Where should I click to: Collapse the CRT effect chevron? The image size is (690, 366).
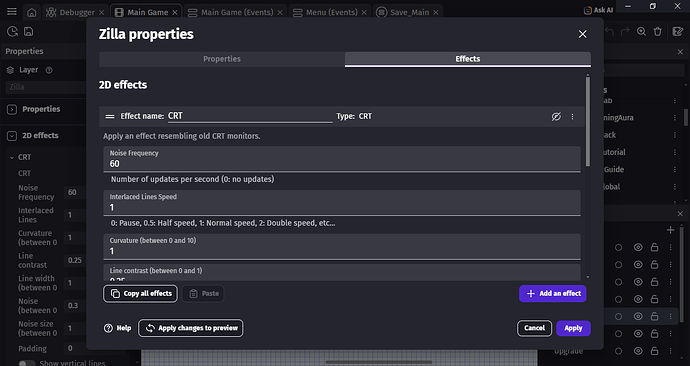pyautogui.click(x=12, y=157)
